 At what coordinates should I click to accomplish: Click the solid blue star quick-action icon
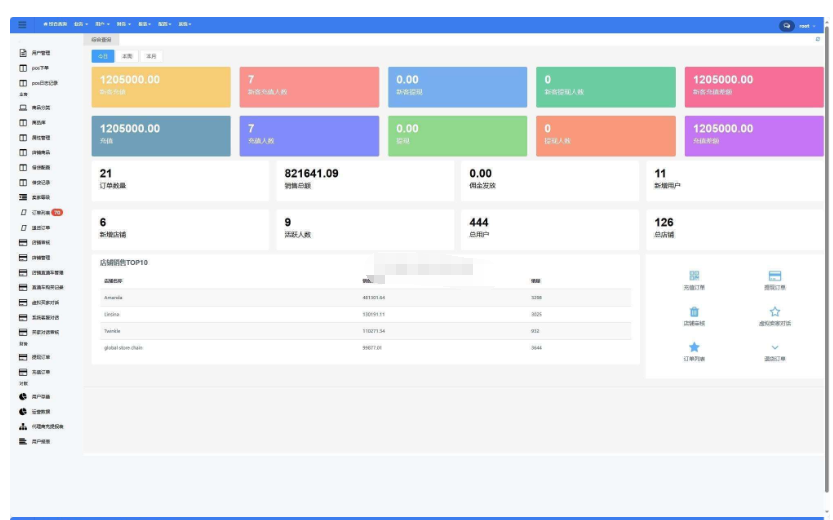[x=694, y=347]
